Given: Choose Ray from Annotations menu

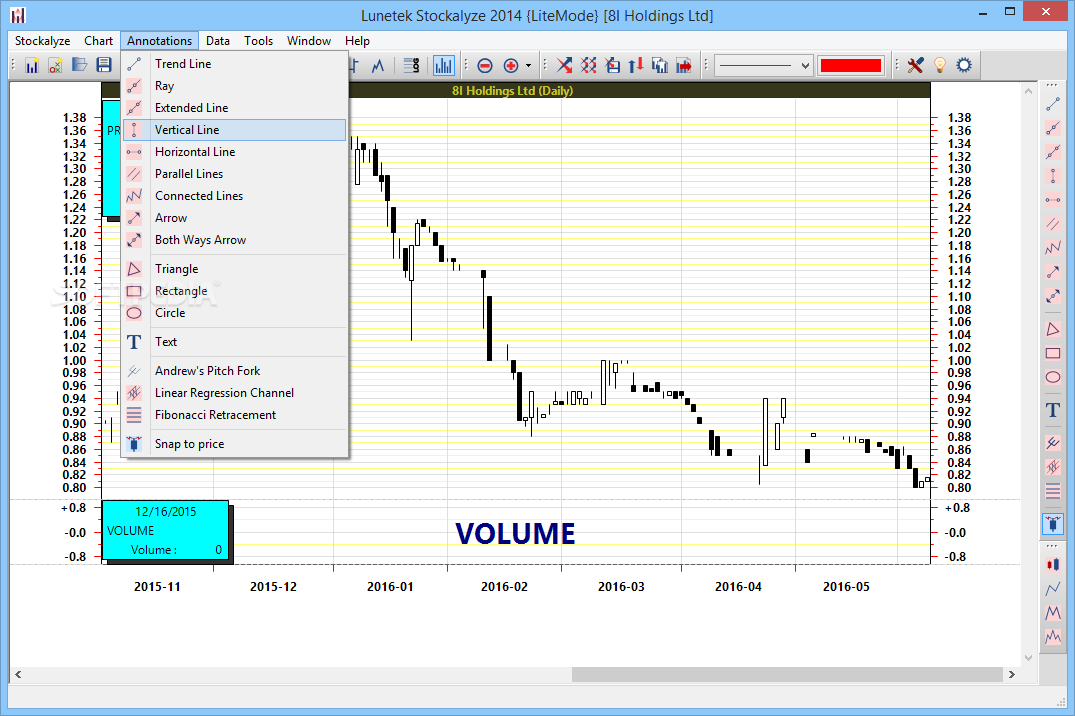Looking at the screenshot, I should point(234,86).
